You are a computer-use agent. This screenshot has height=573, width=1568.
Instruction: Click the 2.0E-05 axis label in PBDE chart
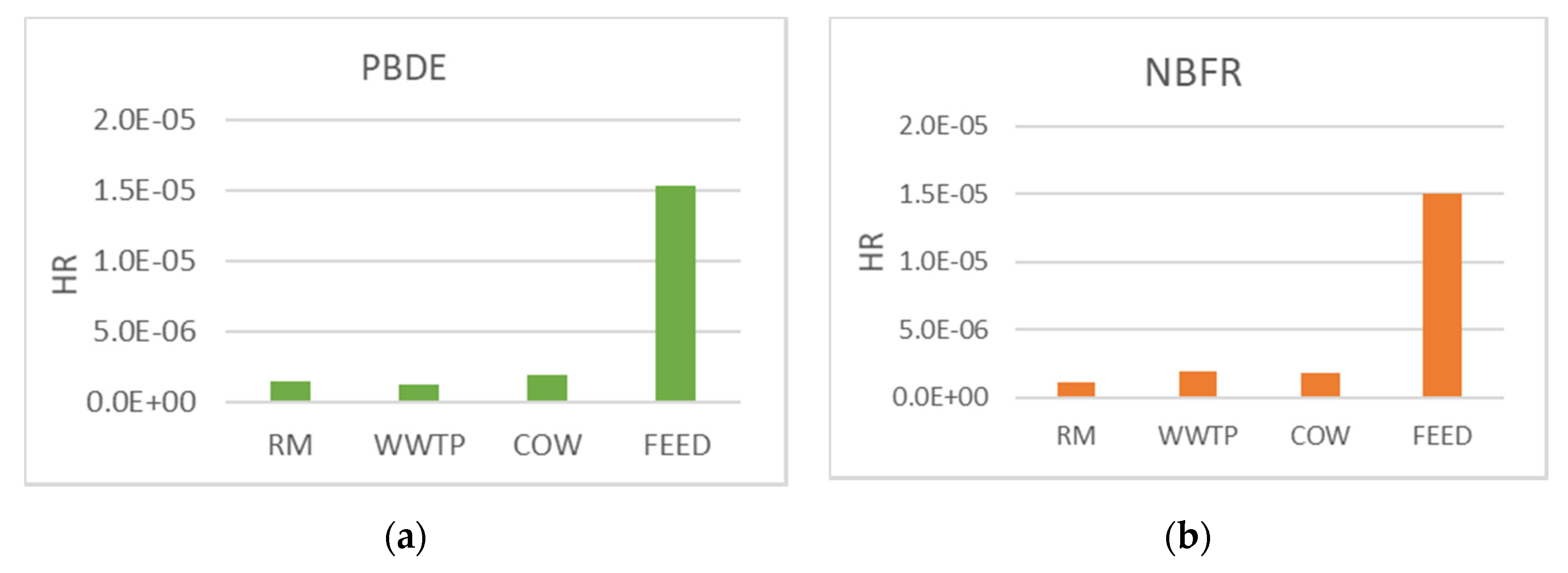[x=144, y=120]
